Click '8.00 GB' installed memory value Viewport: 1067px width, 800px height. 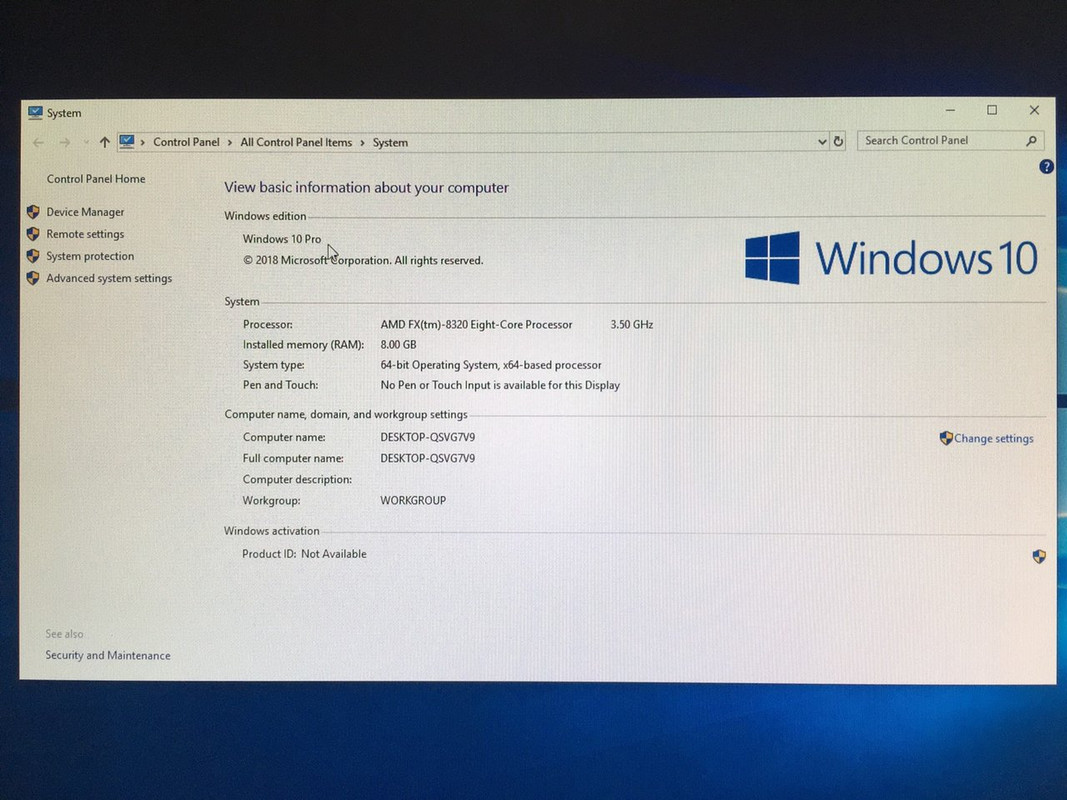398,345
